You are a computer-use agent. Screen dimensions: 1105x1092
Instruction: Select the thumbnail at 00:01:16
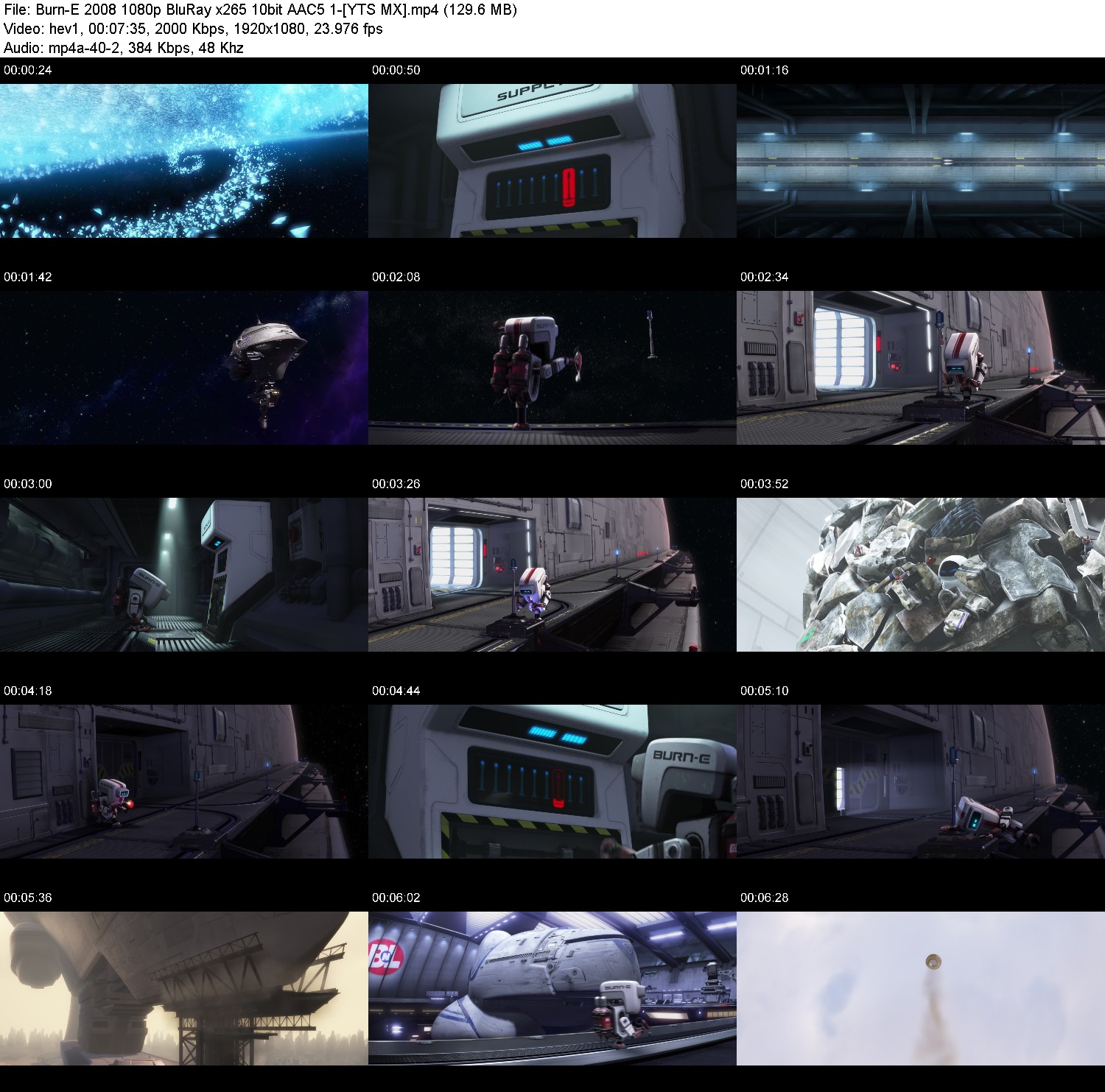(921, 161)
